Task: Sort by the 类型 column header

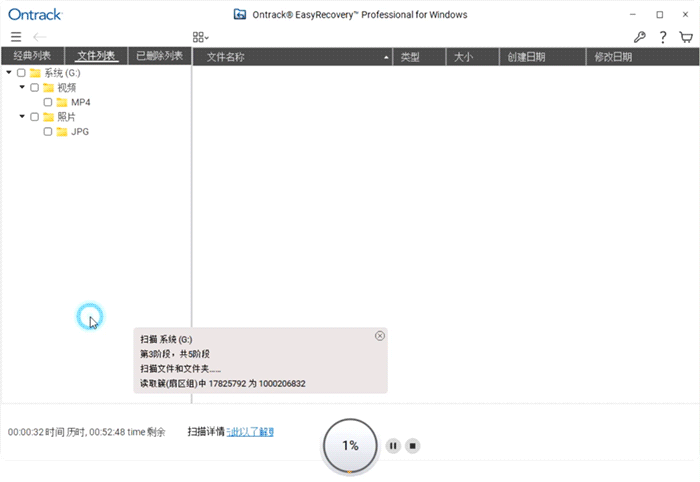Action: click(x=419, y=57)
